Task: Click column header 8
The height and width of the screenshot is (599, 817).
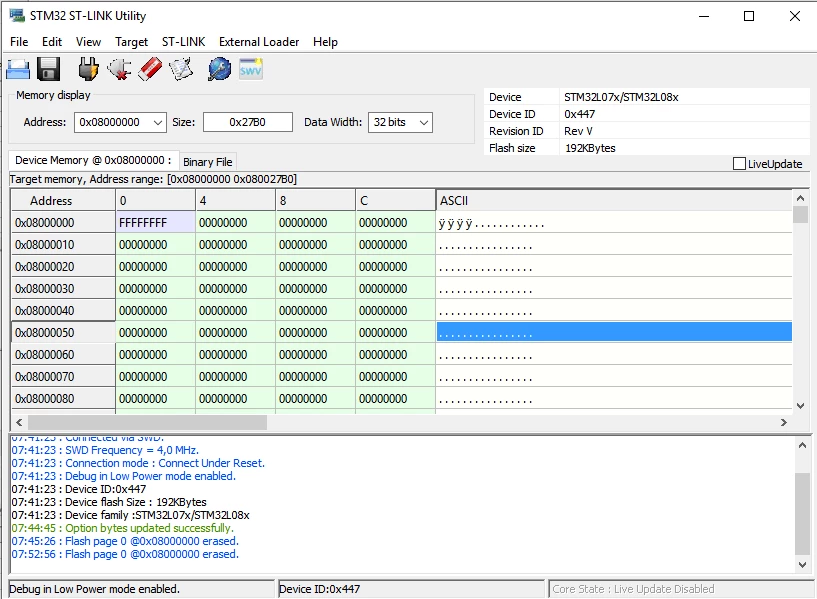Action: pos(315,201)
